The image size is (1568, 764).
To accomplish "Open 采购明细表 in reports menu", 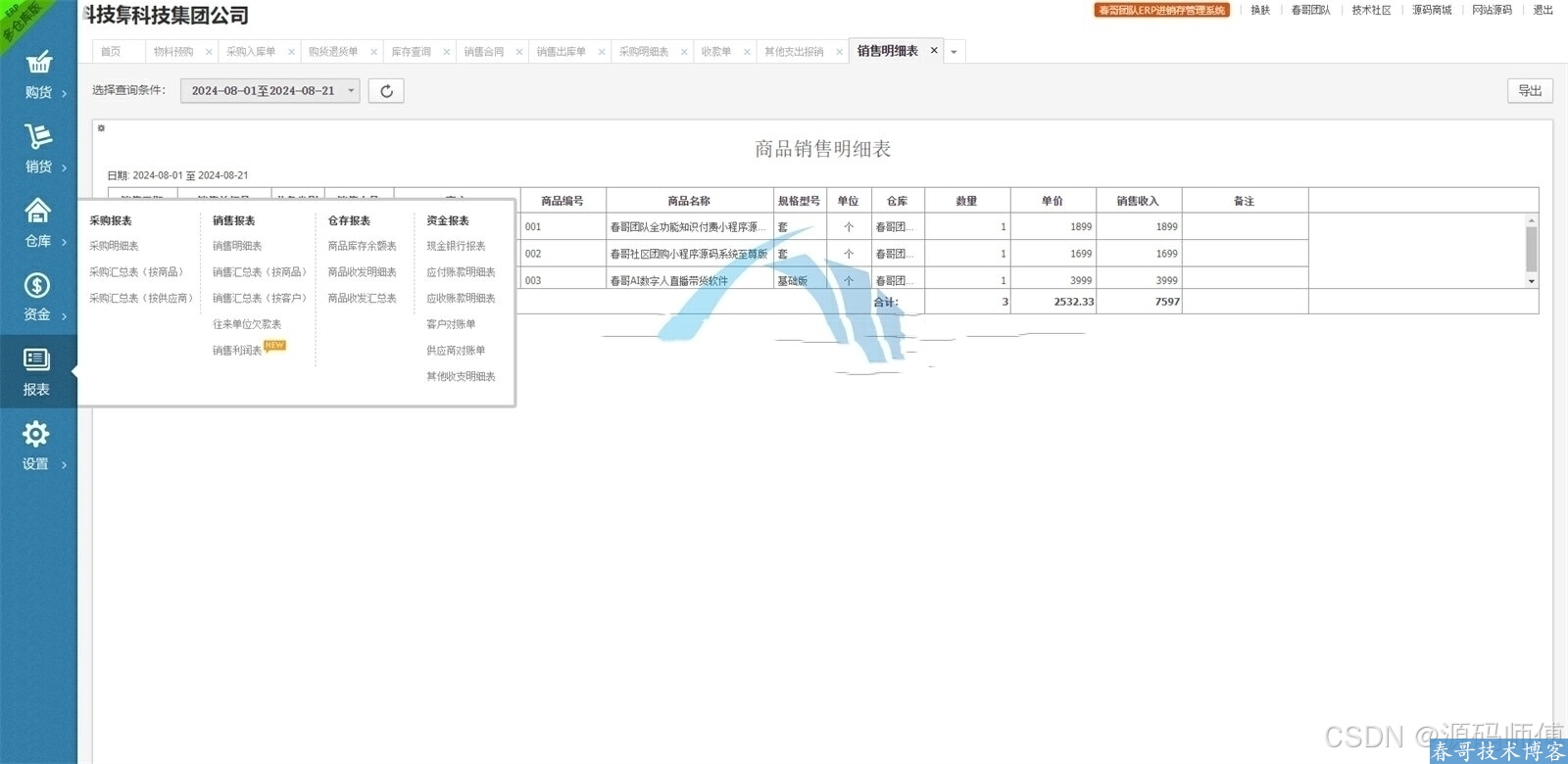I will (x=114, y=246).
